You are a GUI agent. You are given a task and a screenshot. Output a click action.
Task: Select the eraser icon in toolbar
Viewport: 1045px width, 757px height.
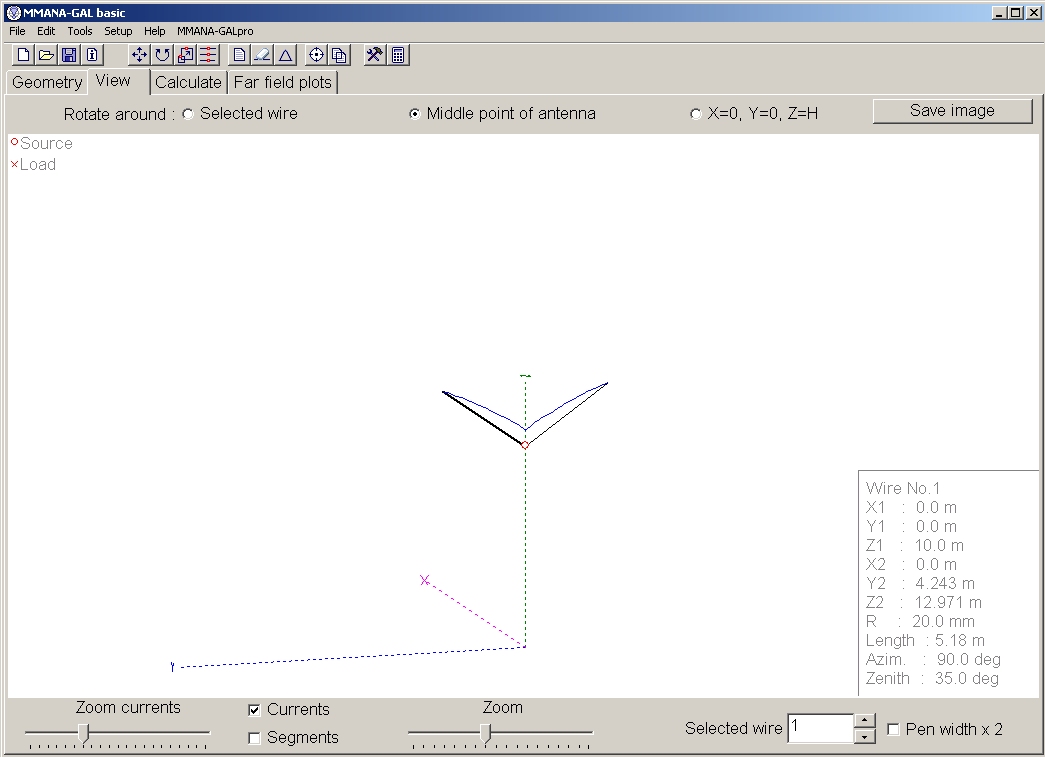(x=263, y=55)
